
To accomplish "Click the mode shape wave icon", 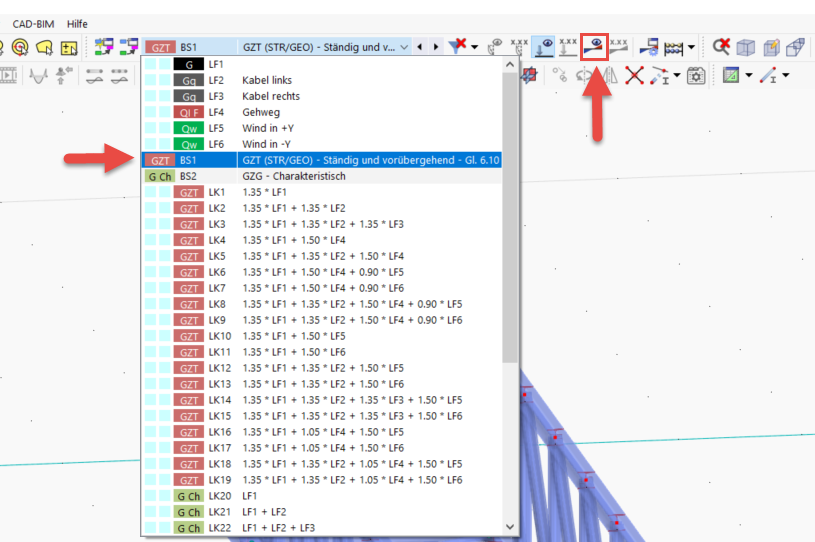I will point(38,76).
